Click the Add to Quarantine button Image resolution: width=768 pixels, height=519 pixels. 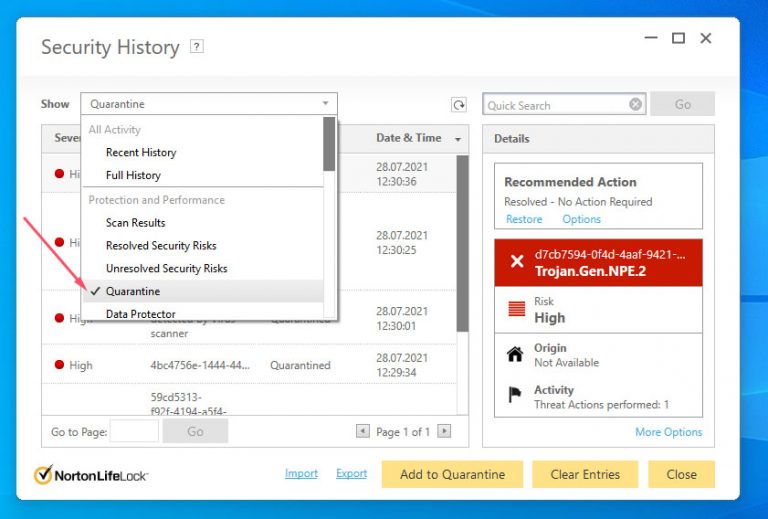(x=452, y=474)
